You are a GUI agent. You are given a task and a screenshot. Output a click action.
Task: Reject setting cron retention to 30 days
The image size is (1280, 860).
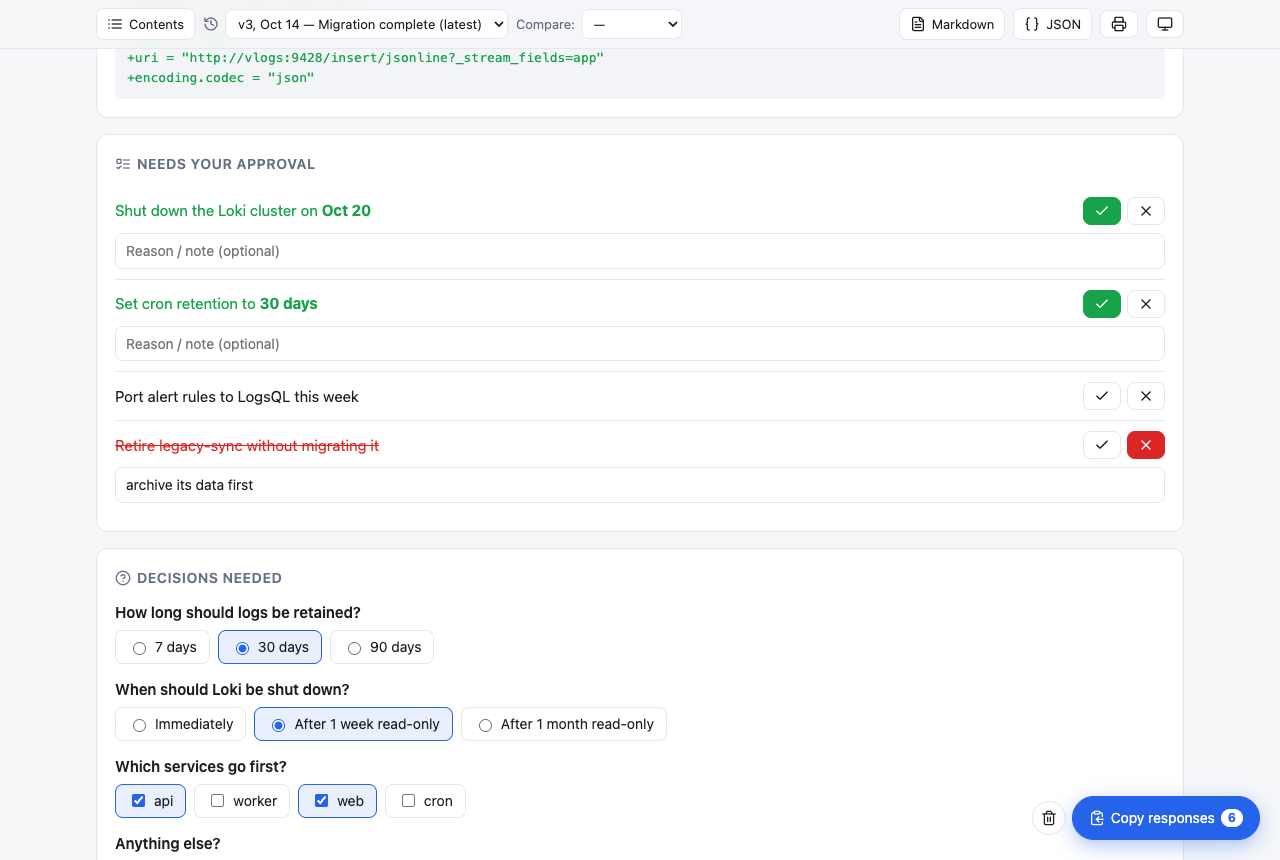pyautogui.click(x=1146, y=304)
